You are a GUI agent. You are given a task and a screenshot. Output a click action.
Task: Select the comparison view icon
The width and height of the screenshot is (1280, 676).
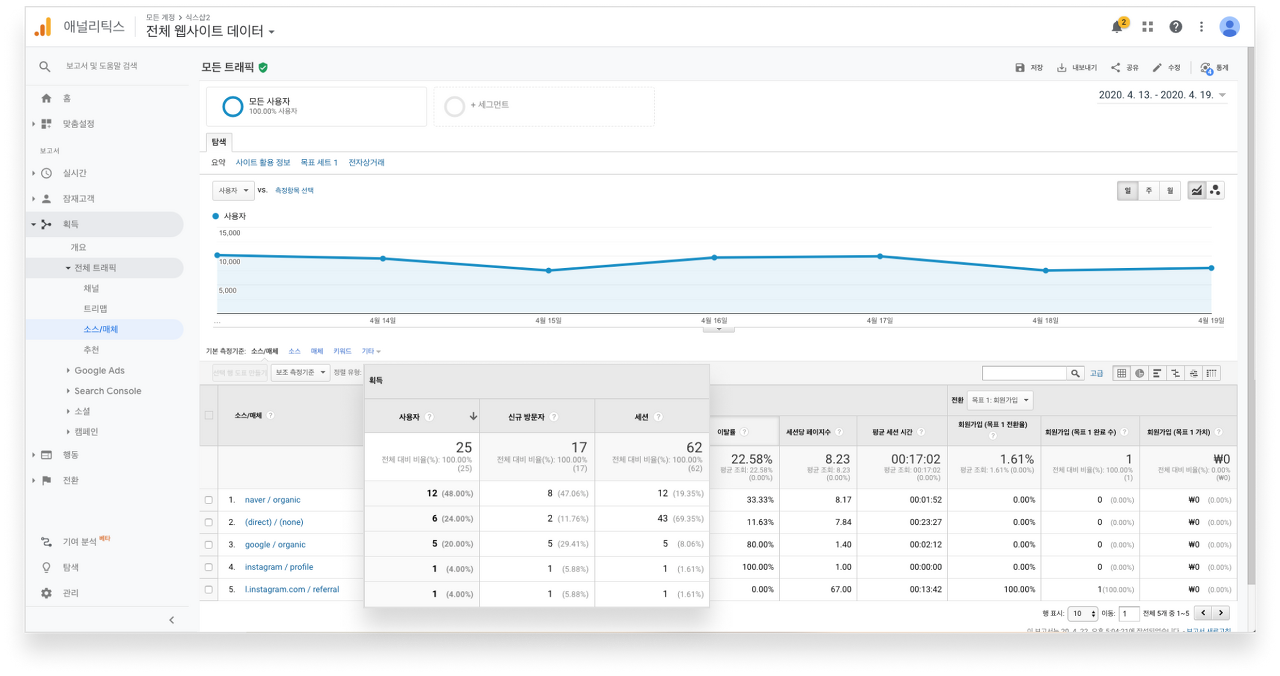pos(1175,373)
